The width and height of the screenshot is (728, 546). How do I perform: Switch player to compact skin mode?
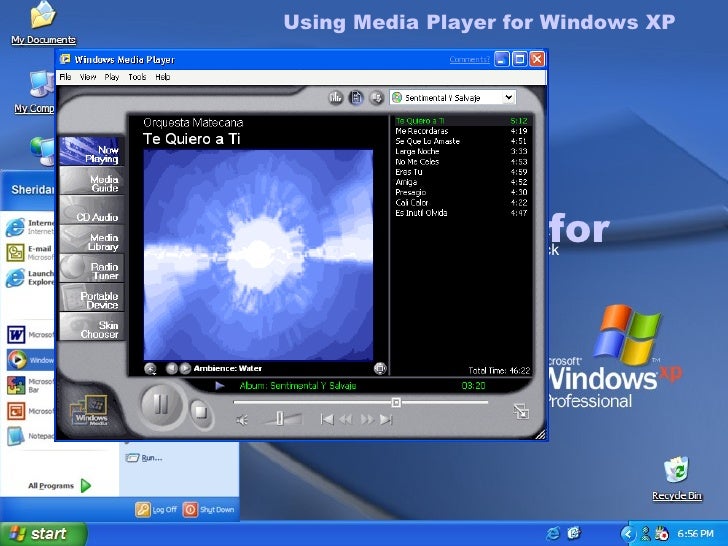tap(520, 409)
